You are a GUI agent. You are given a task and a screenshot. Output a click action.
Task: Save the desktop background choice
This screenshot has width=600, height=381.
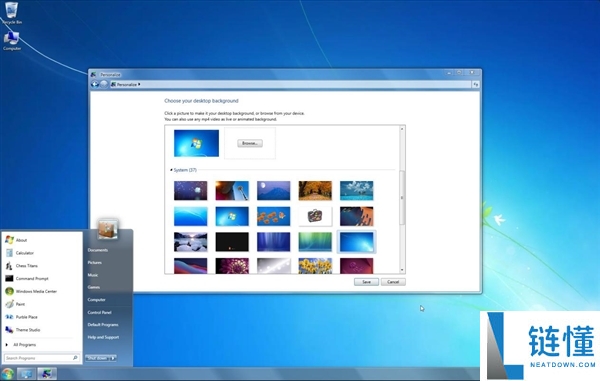pos(366,282)
